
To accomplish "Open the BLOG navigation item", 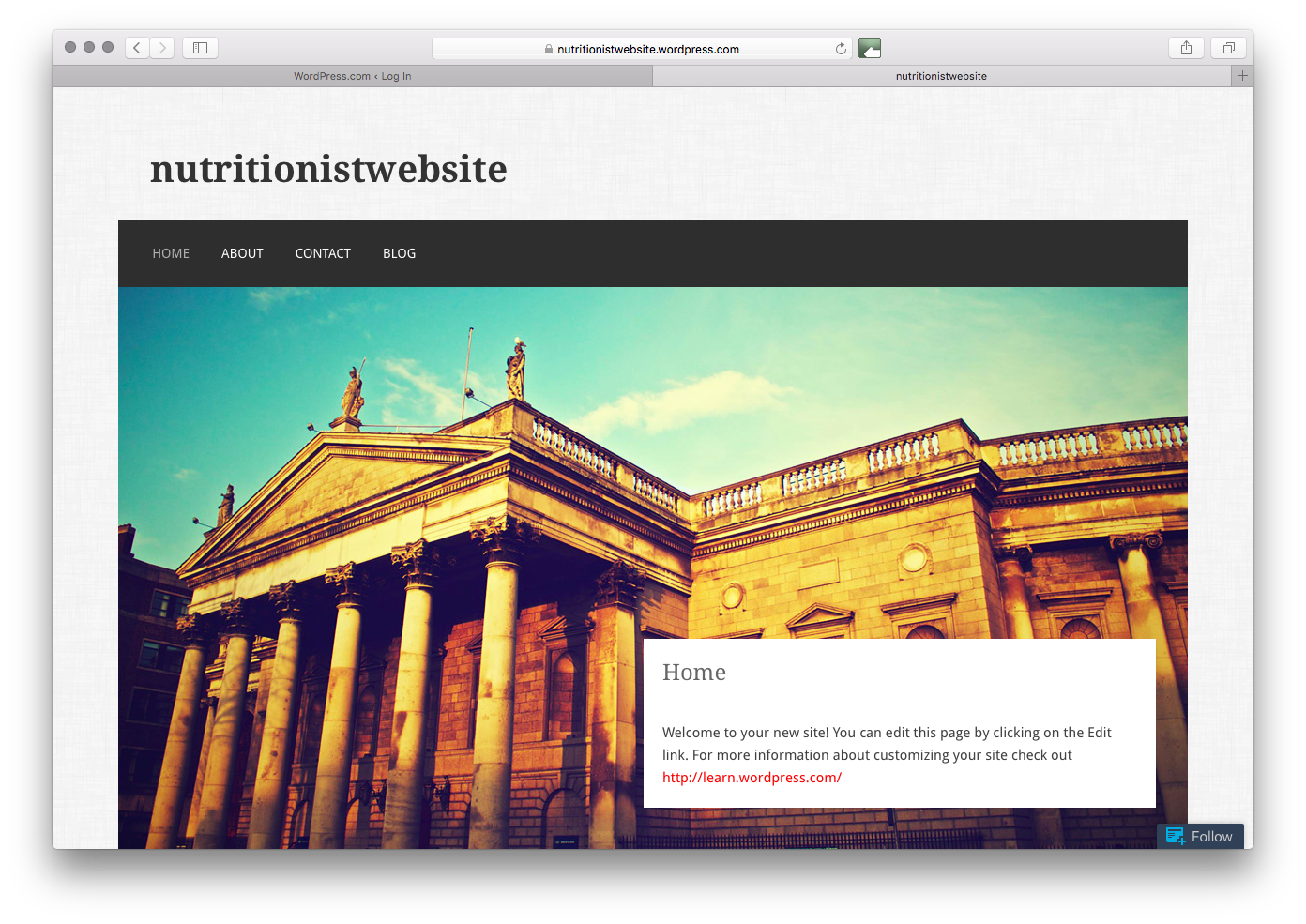I will point(399,253).
